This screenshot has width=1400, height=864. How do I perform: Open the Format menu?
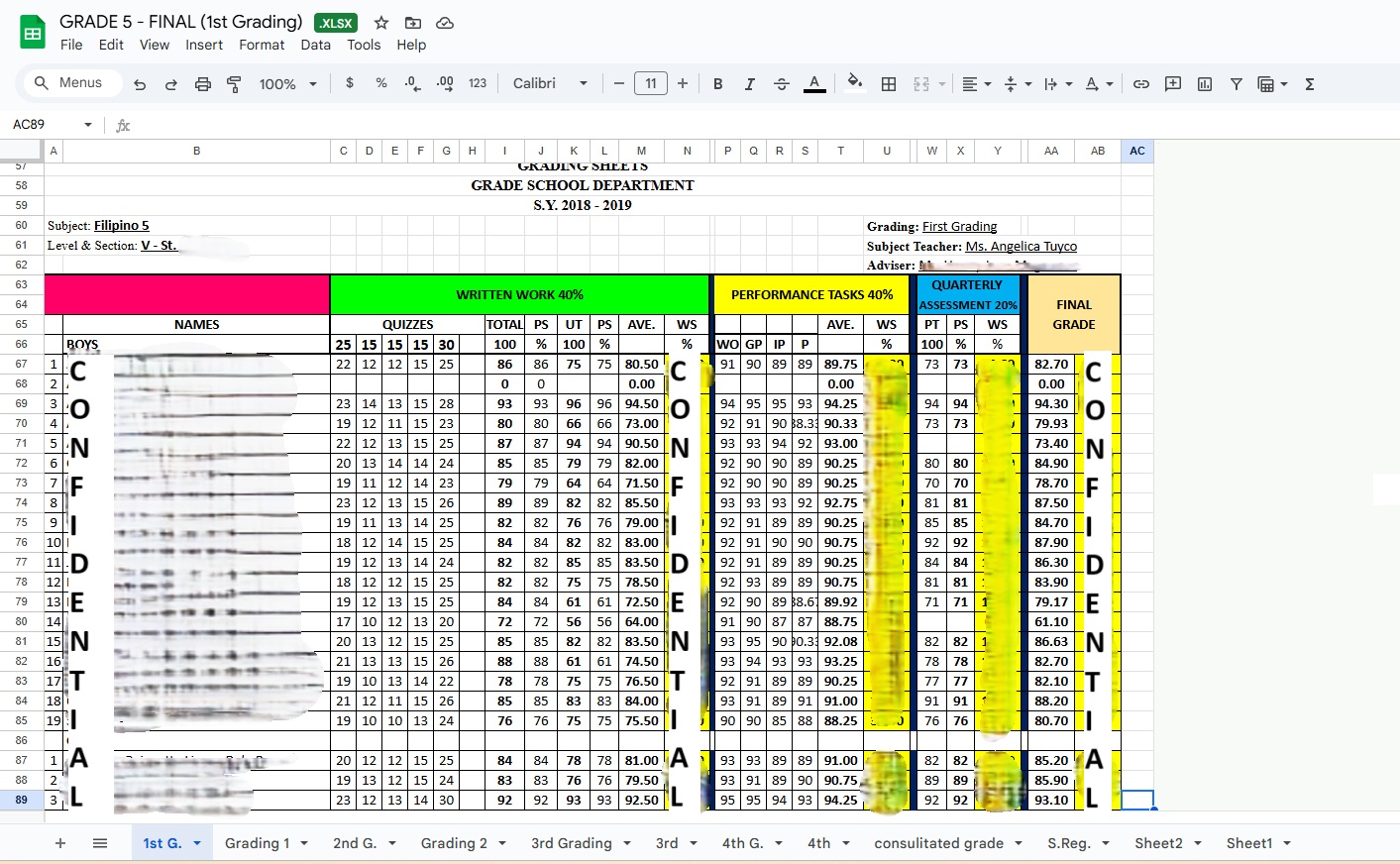(x=262, y=45)
